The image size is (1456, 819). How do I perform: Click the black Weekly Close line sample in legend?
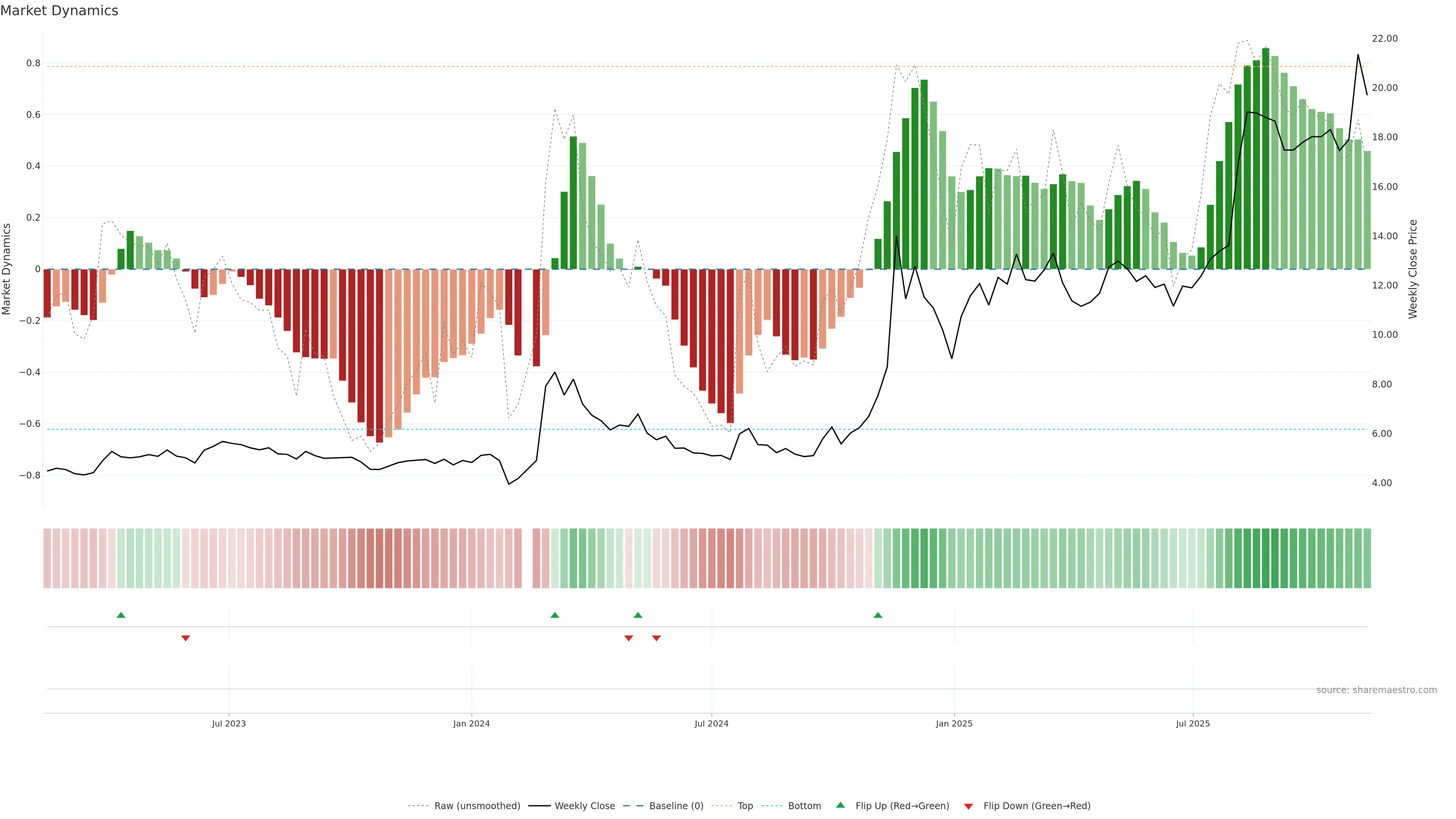[539, 806]
